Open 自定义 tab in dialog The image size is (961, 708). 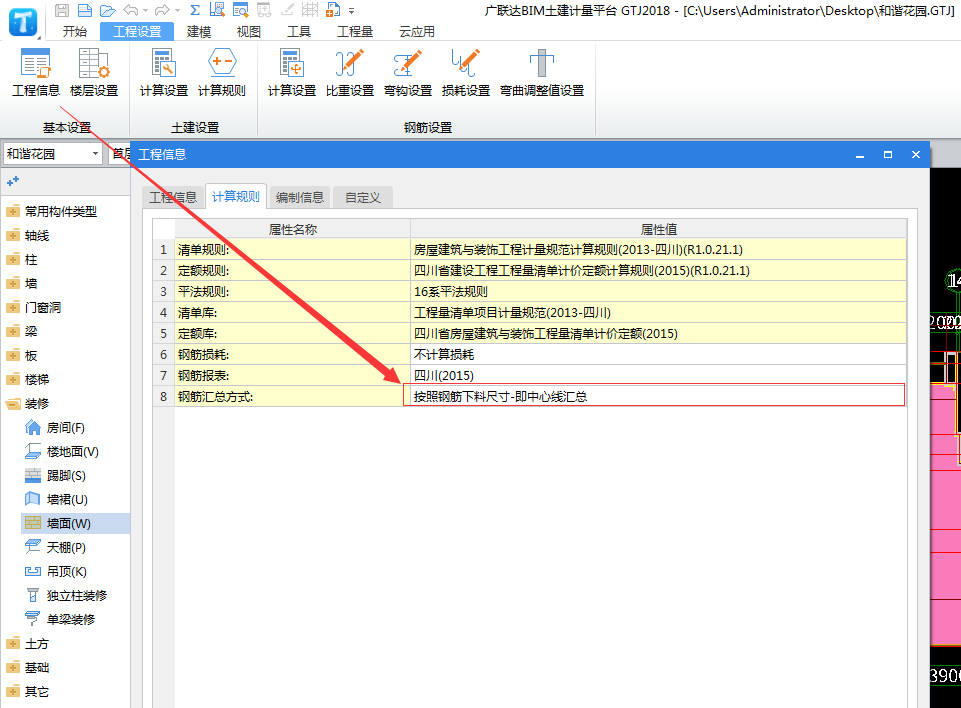pos(363,197)
